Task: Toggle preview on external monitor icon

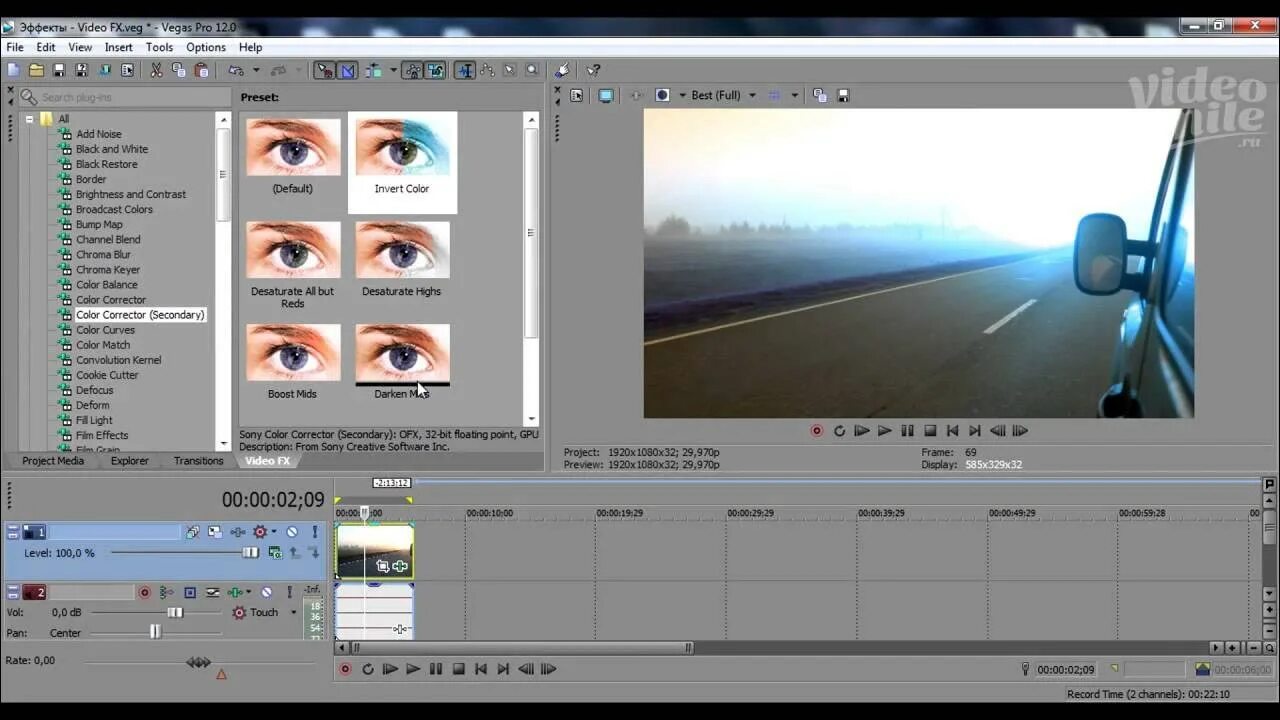Action: (x=606, y=95)
